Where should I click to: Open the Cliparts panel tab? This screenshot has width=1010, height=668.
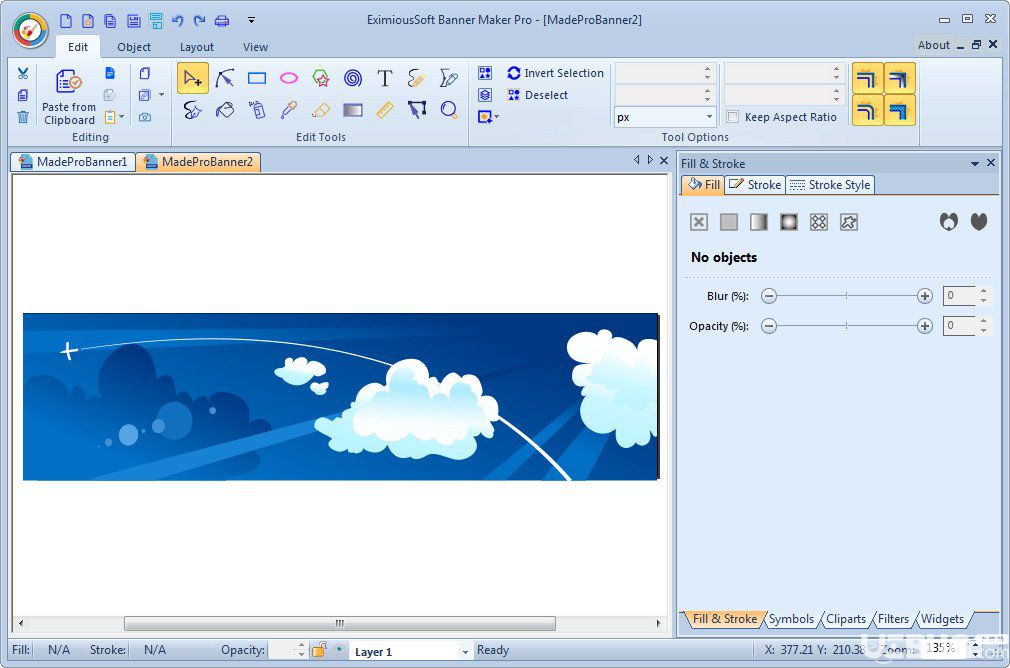pos(846,619)
